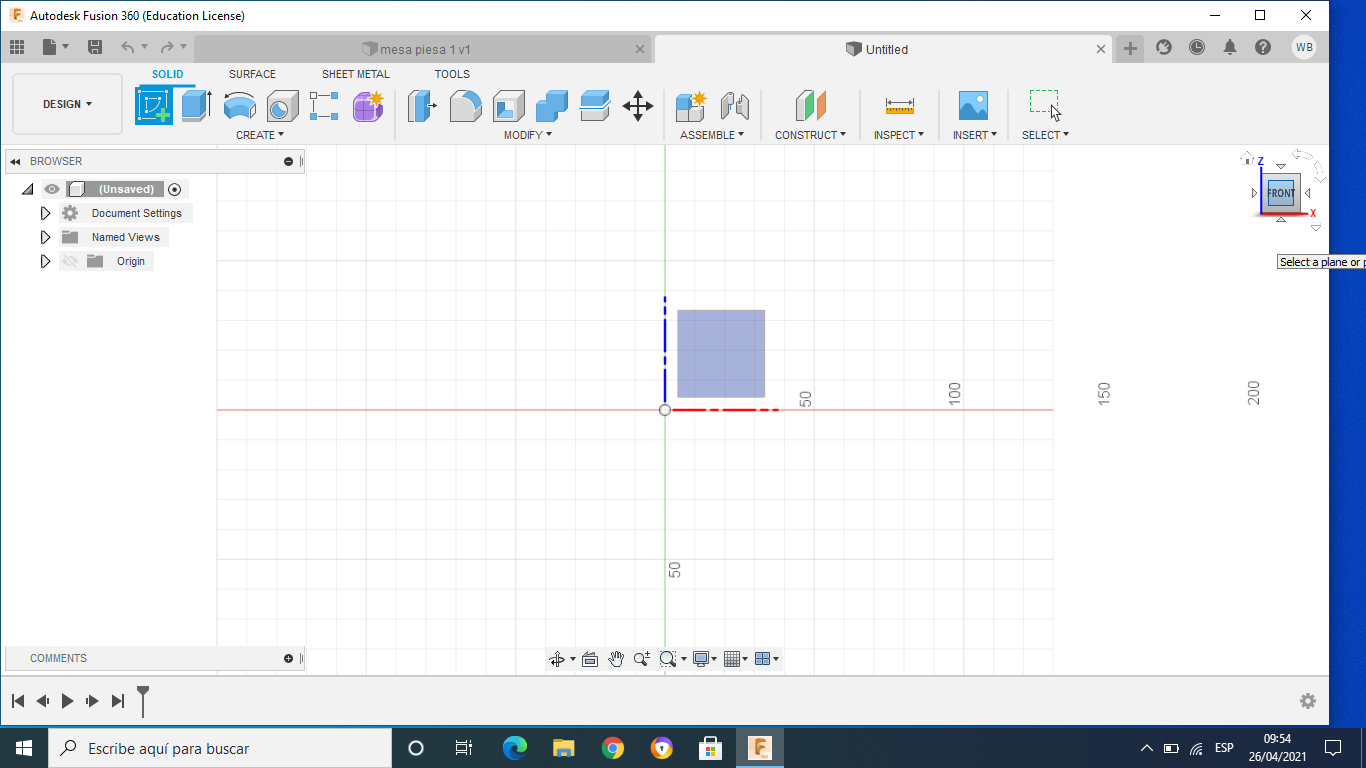Switch to the SHEET METAL tab

[x=356, y=74]
